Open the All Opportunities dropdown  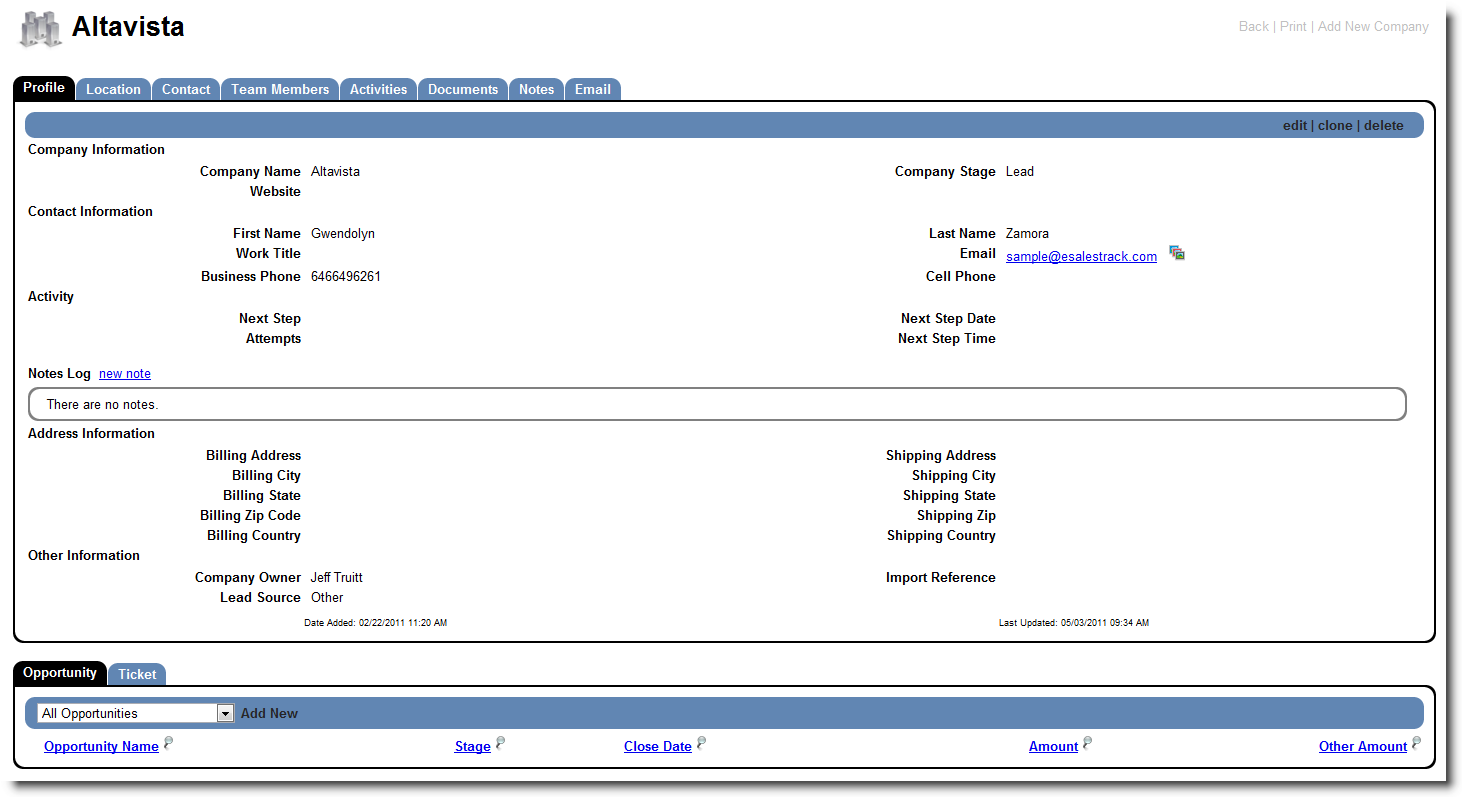pyautogui.click(x=136, y=713)
